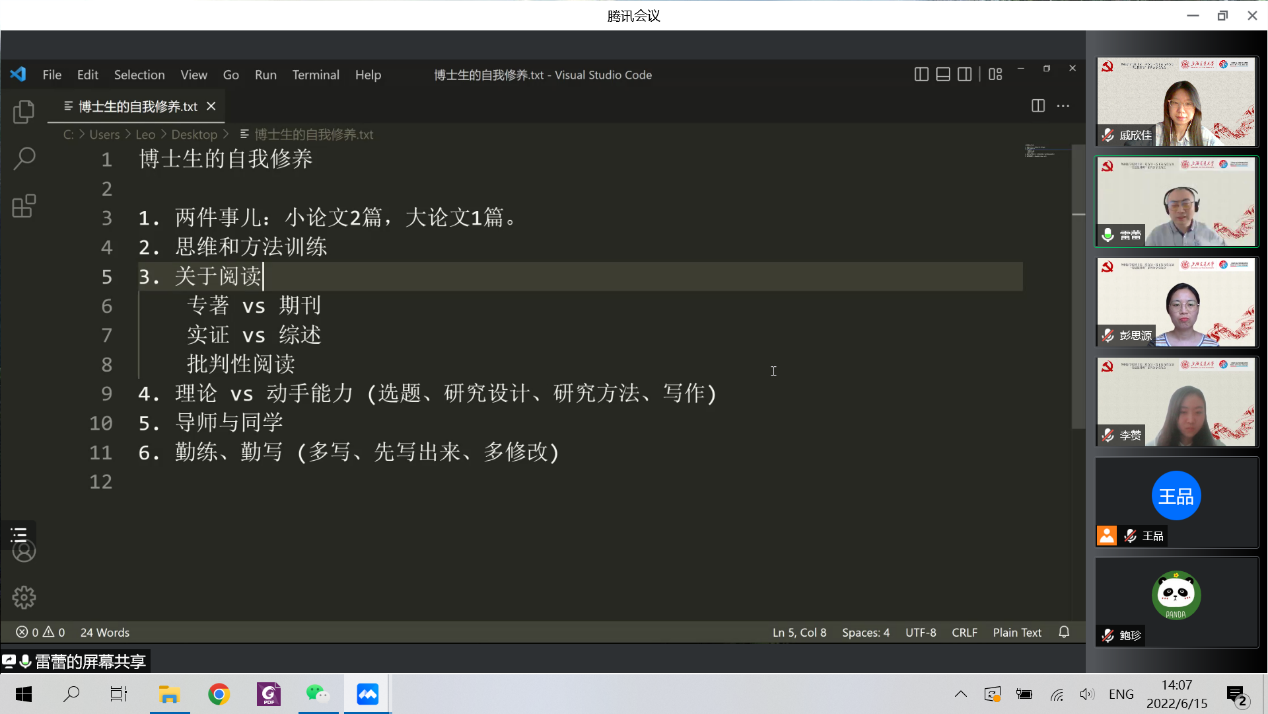Toggle the bottom panel visibility
Screen dimensions: 1268x714
(943, 74)
